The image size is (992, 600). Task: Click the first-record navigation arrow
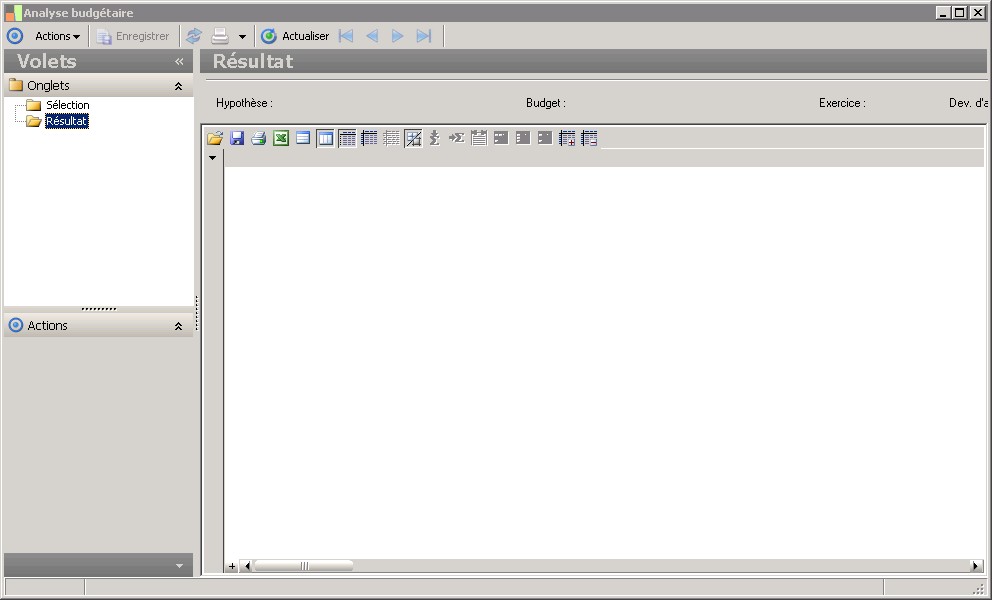(x=346, y=36)
